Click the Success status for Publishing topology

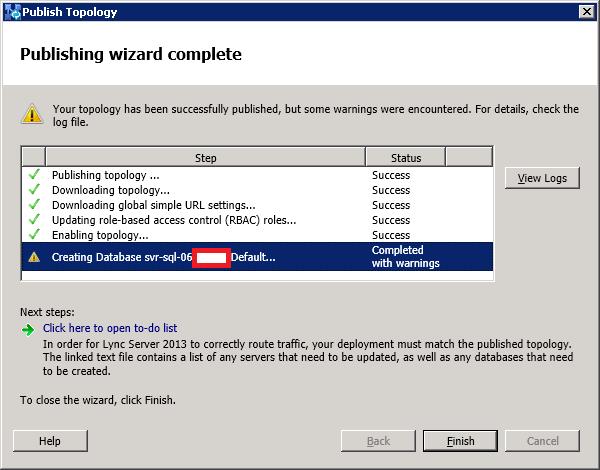[x=391, y=175]
